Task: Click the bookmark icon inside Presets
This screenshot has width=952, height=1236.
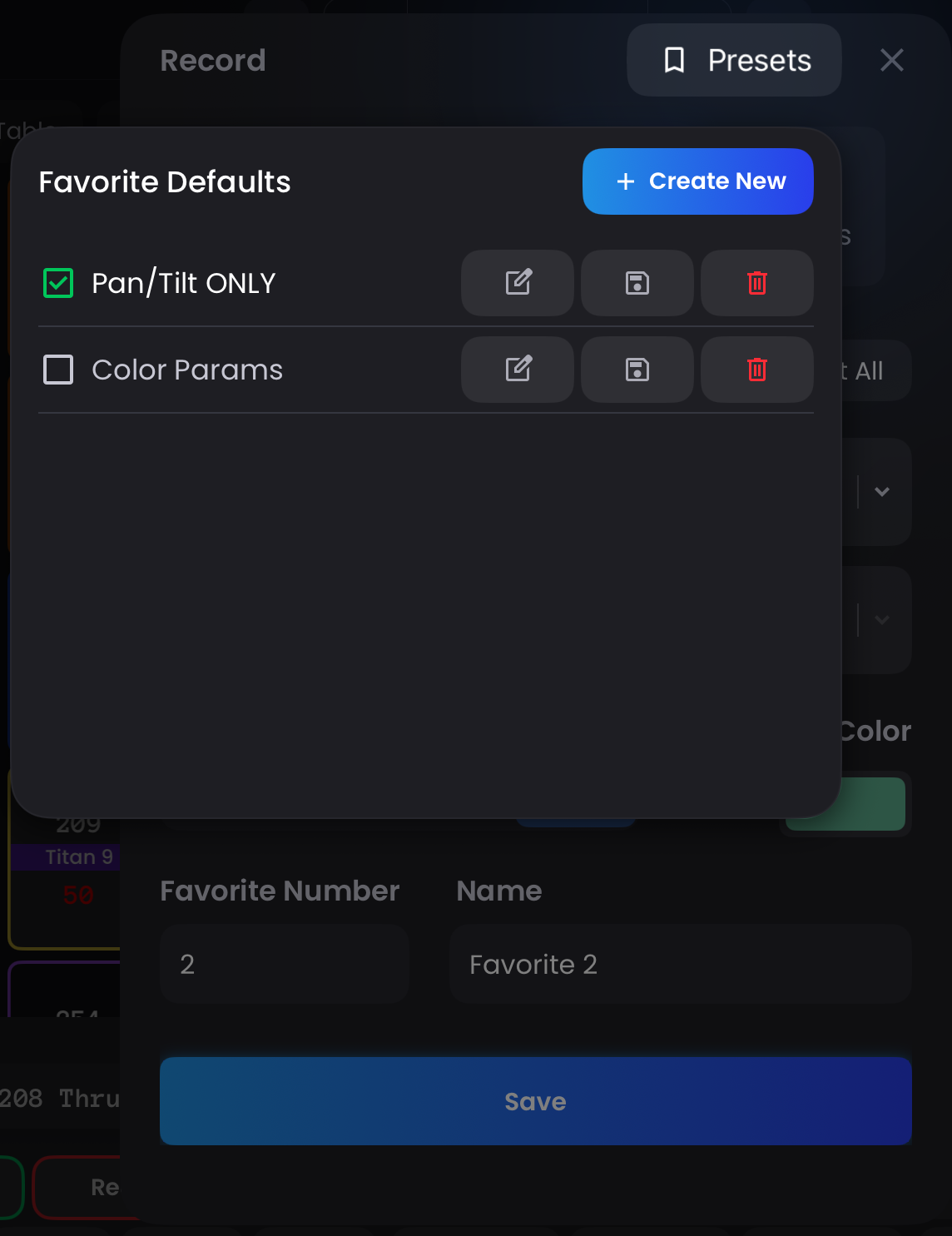Action: [676, 60]
